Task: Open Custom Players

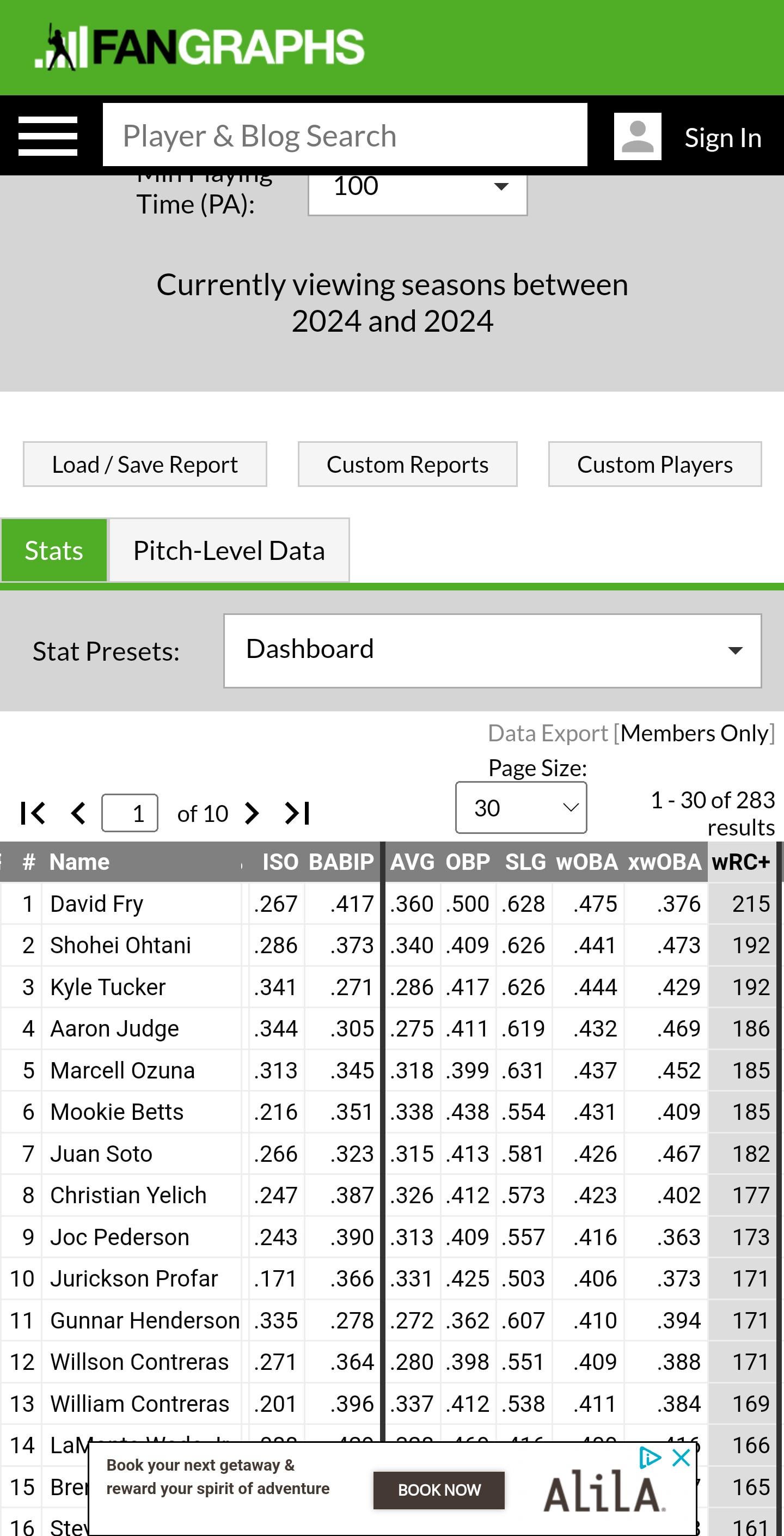Action: (655, 465)
